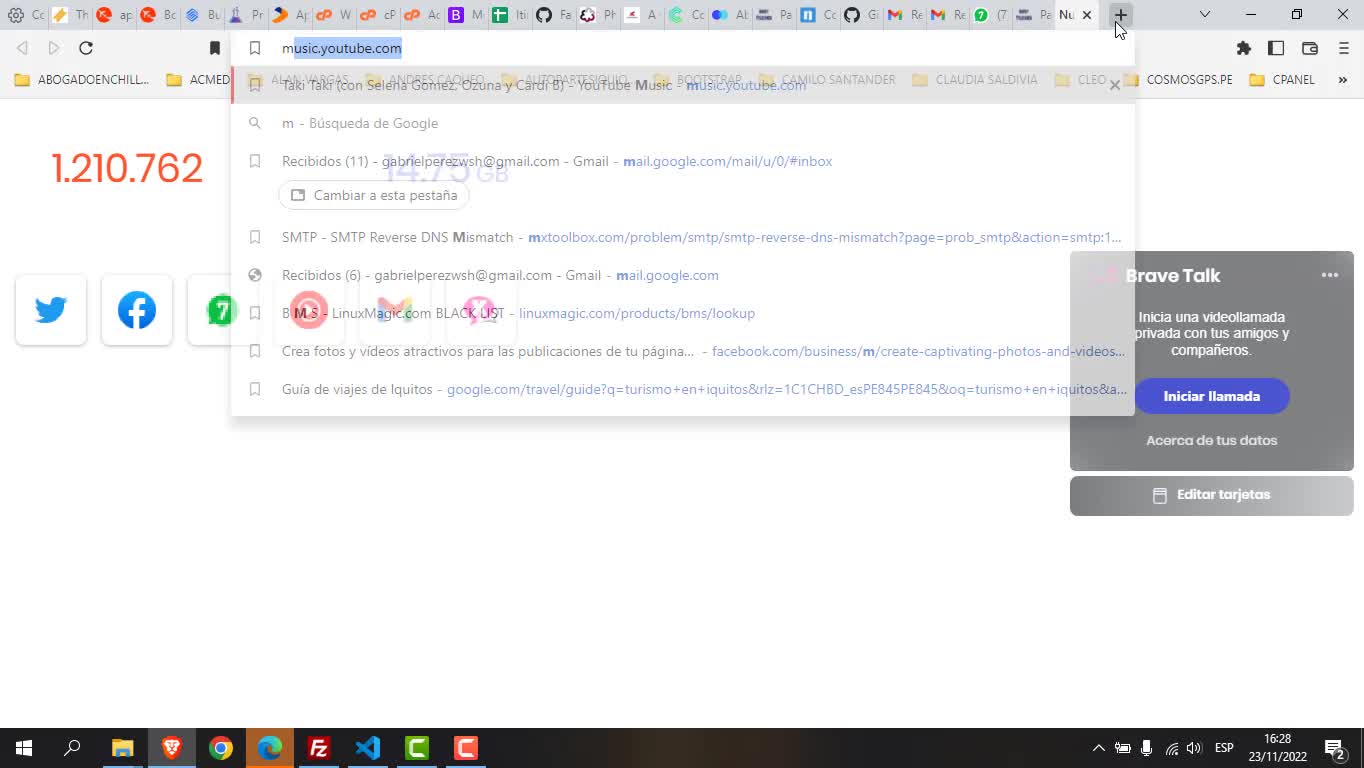Select SMTP Reverse DNS Mismatch suggestion
1364x768 pixels.
pyautogui.click(x=682, y=237)
